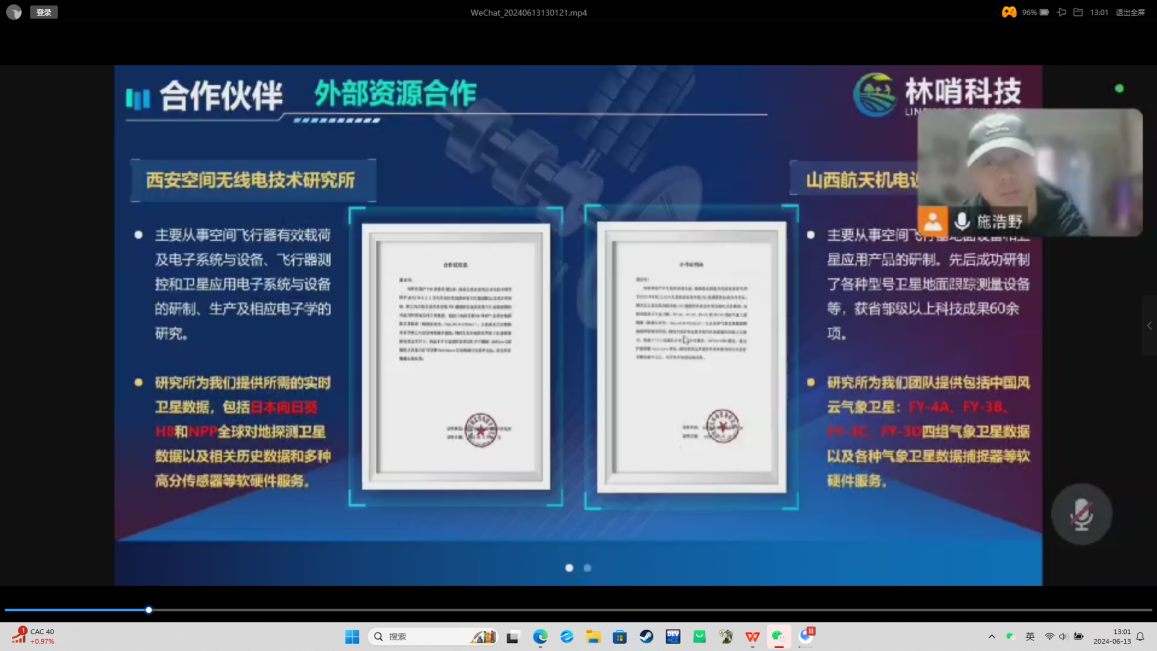Launch Steam from the taskbar
Viewport: 1157px width, 651px height.
point(646,637)
